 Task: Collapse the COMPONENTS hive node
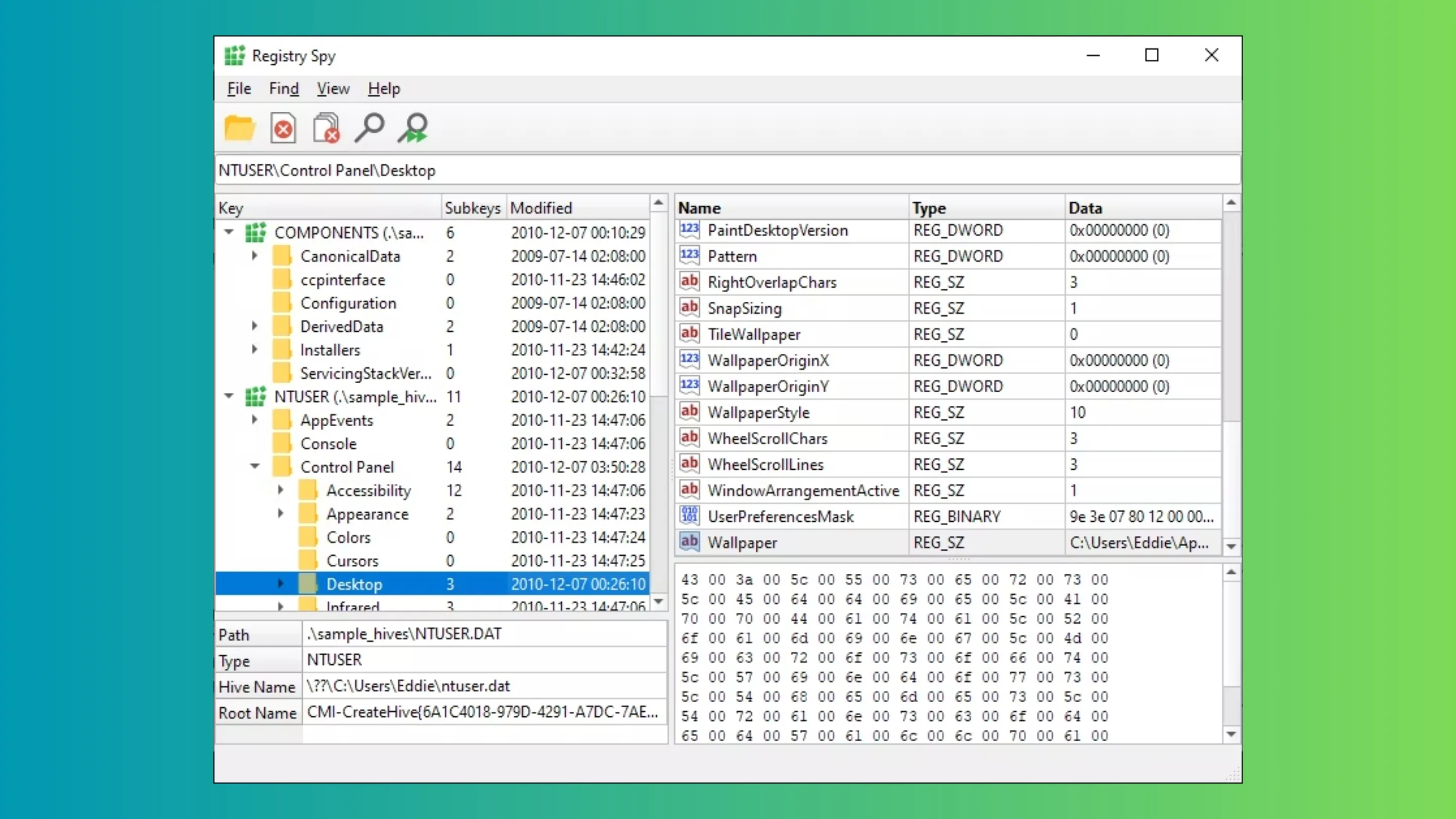pyautogui.click(x=229, y=233)
